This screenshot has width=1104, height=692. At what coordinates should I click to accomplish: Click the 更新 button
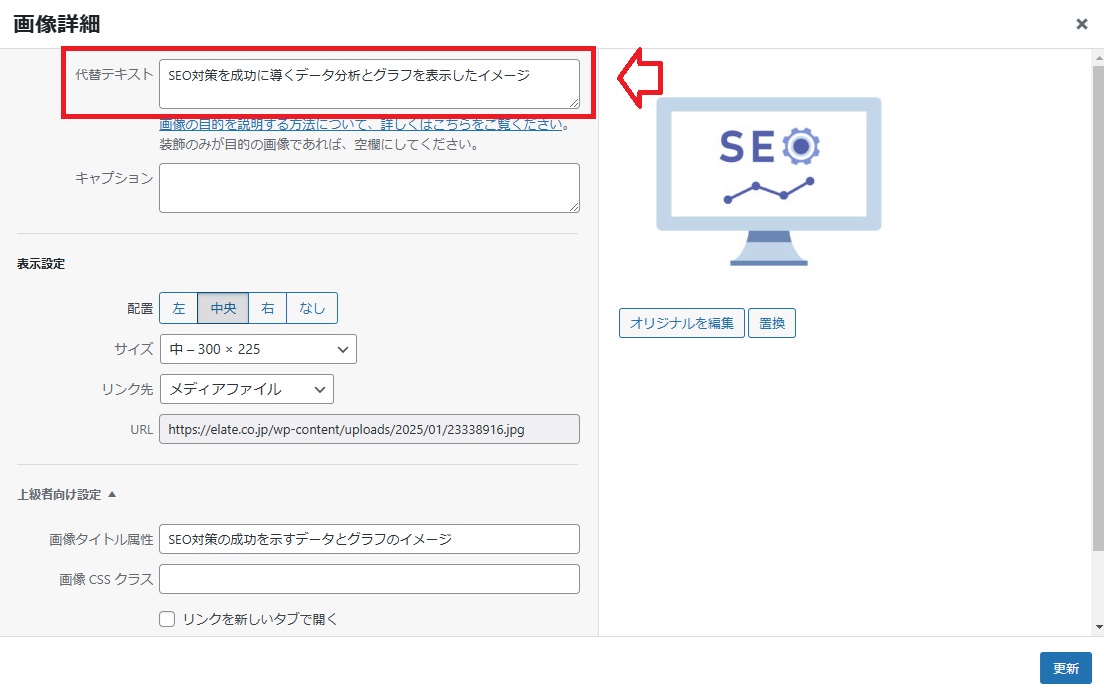click(1065, 668)
